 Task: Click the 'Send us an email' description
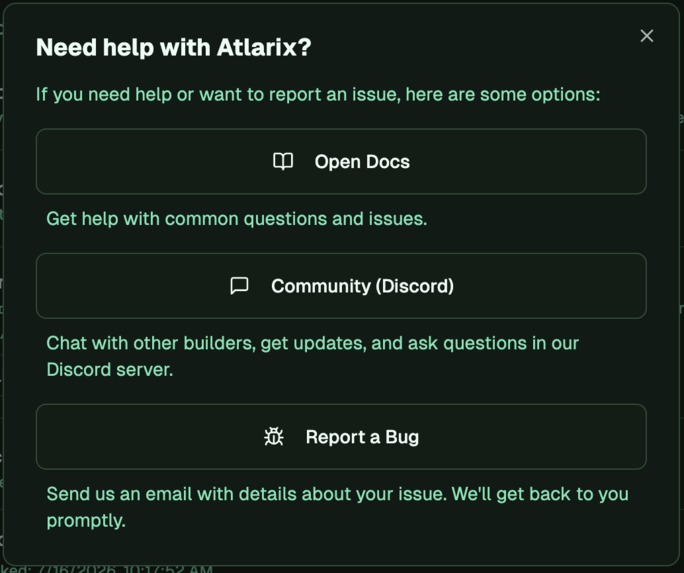coord(338,507)
